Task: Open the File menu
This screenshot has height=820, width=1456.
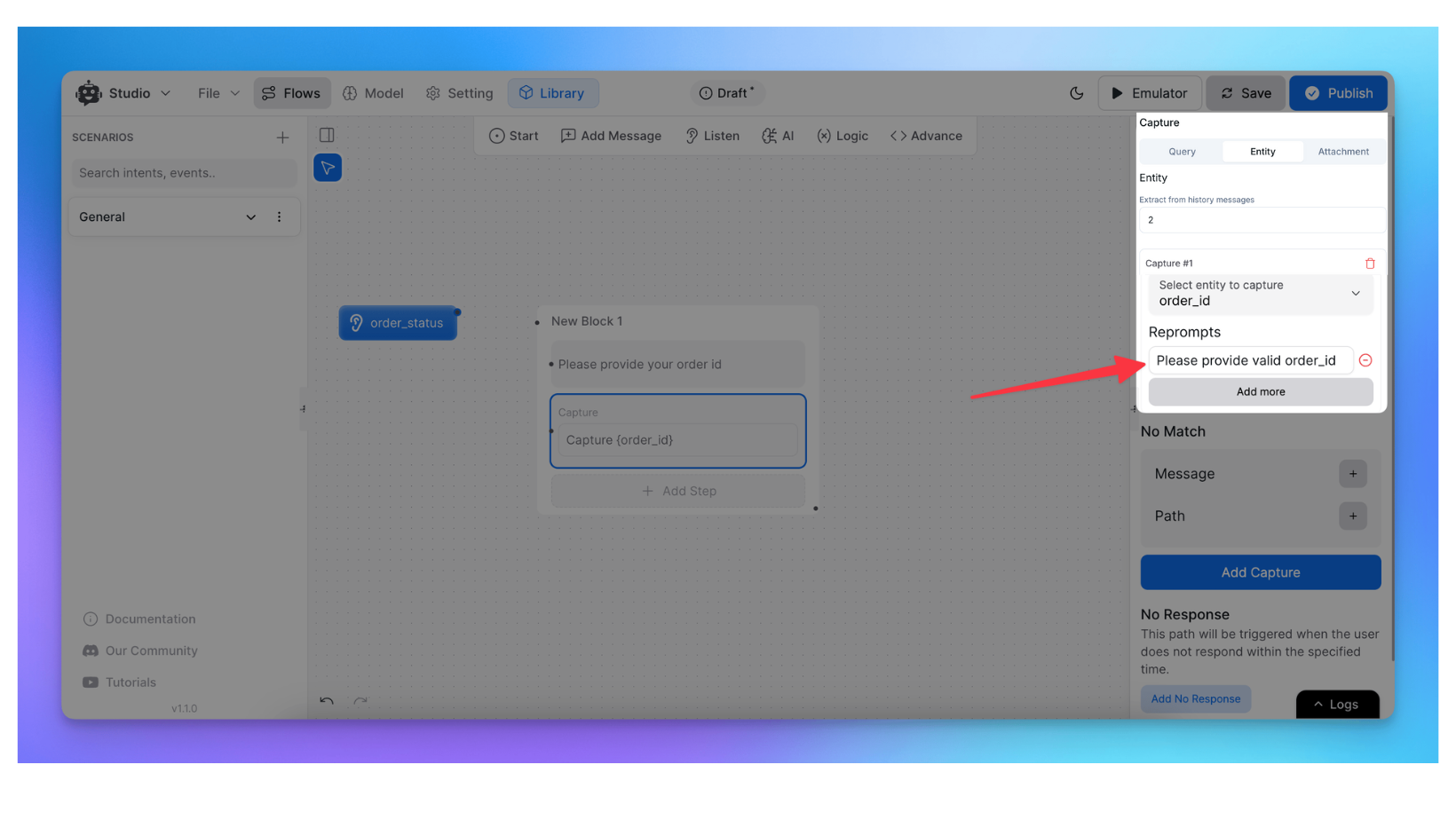Action: click(218, 93)
